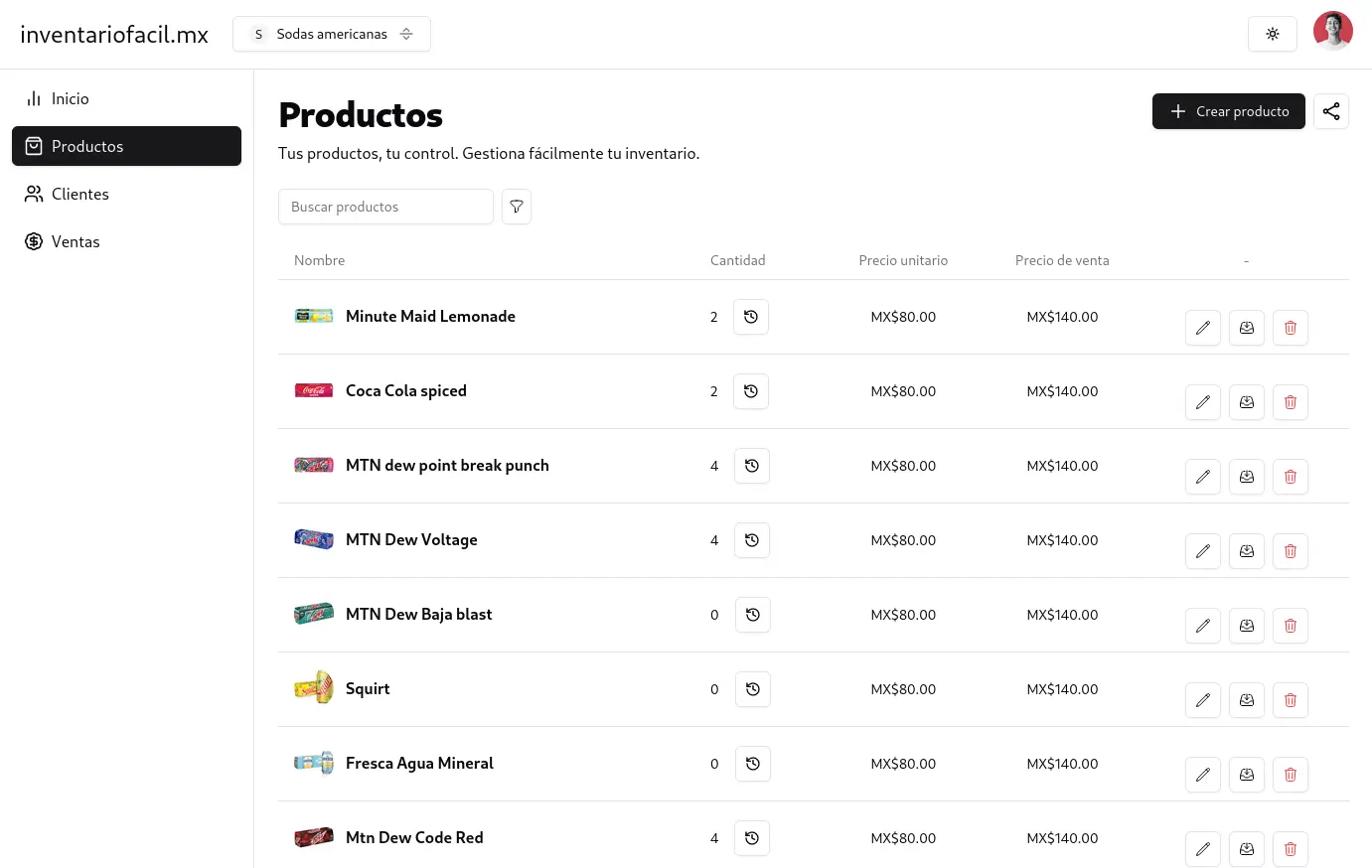Delete MTN dew point break punch product
This screenshot has height=868, width=1372.
point(1291,477)
